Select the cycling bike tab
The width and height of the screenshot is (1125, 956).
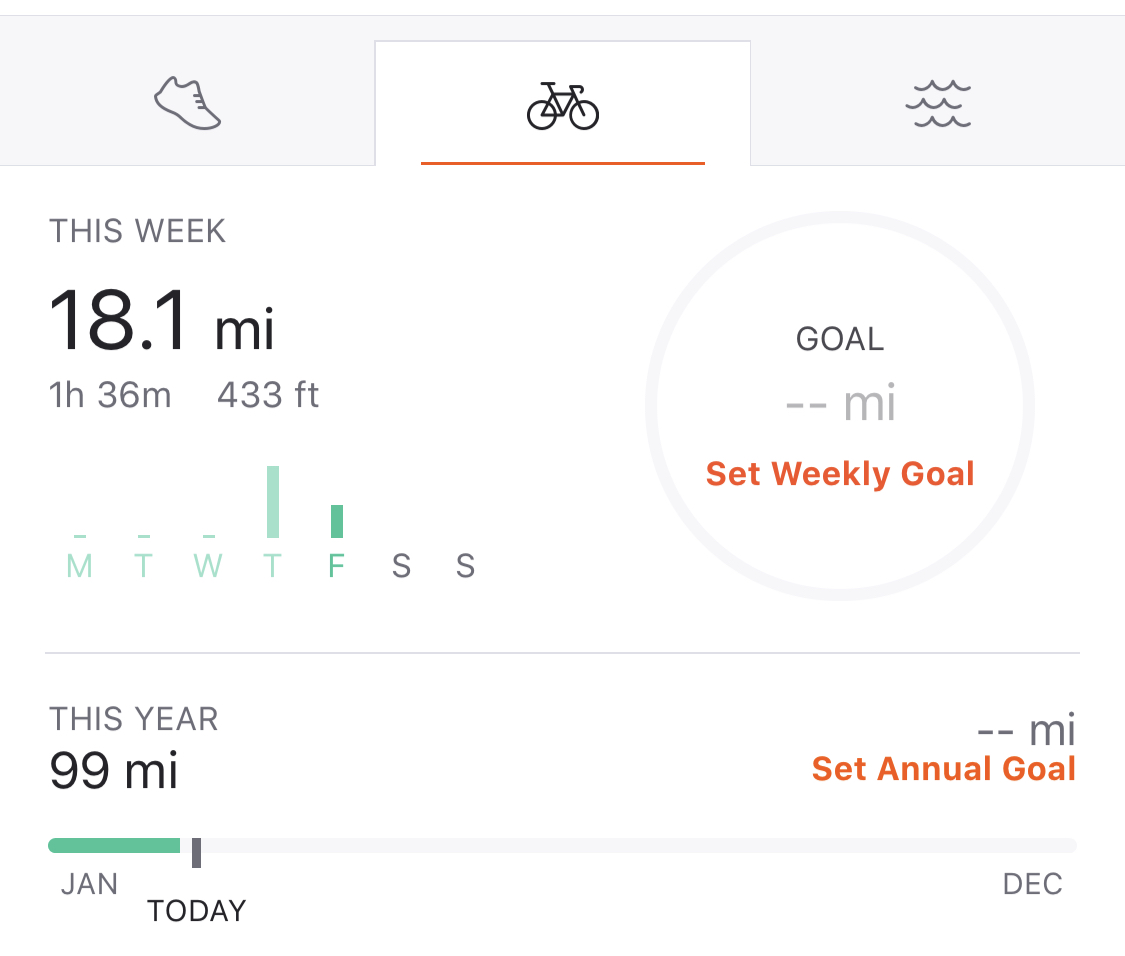pyautogui.click(x=563, y=105)
